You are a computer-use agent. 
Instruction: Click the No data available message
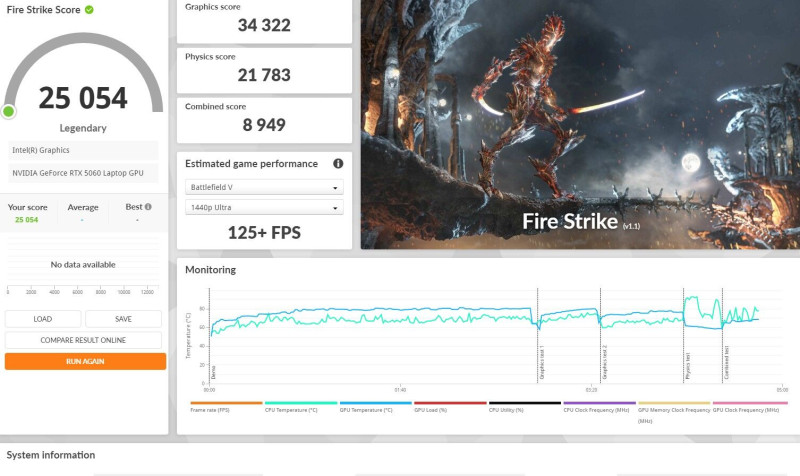pos(83,265)
